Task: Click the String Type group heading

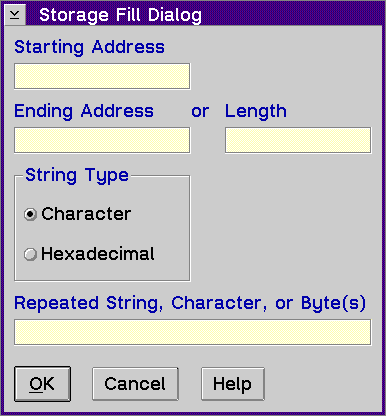Action: [x=77, y=175]
